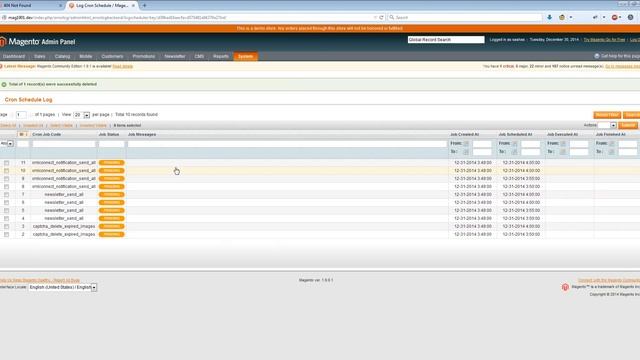Open the Dashboard menu
640x360 pixels.
click(x=14, y=56)
